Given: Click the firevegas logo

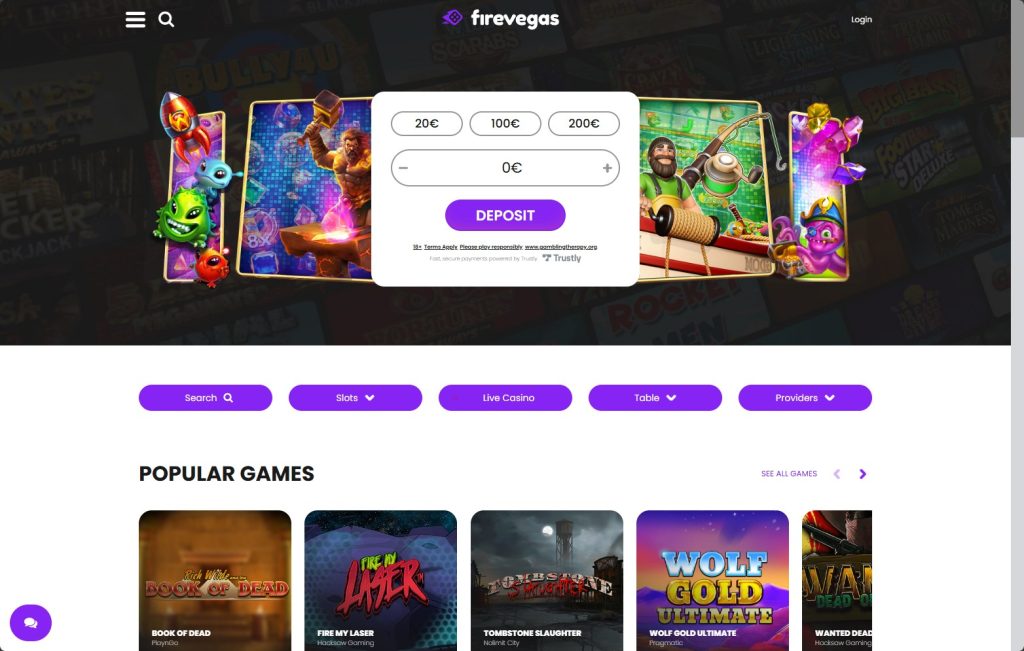Looking at the screenshot, I should [x=501, y=18].
